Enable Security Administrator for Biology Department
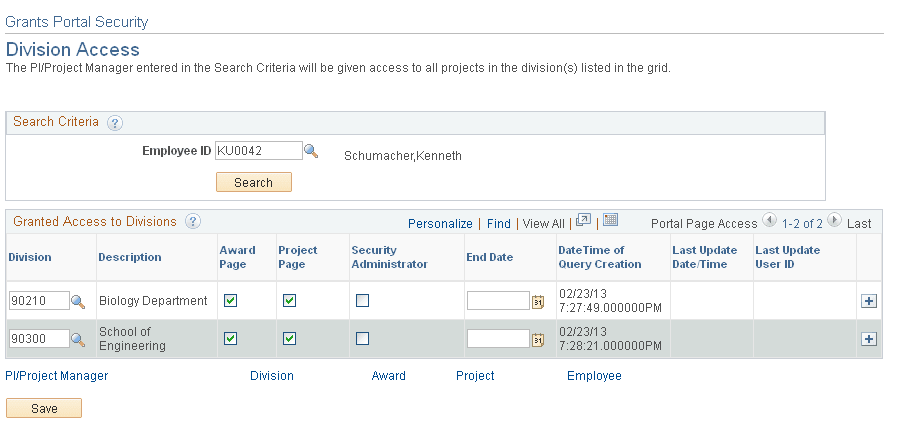 coord(362,300)
